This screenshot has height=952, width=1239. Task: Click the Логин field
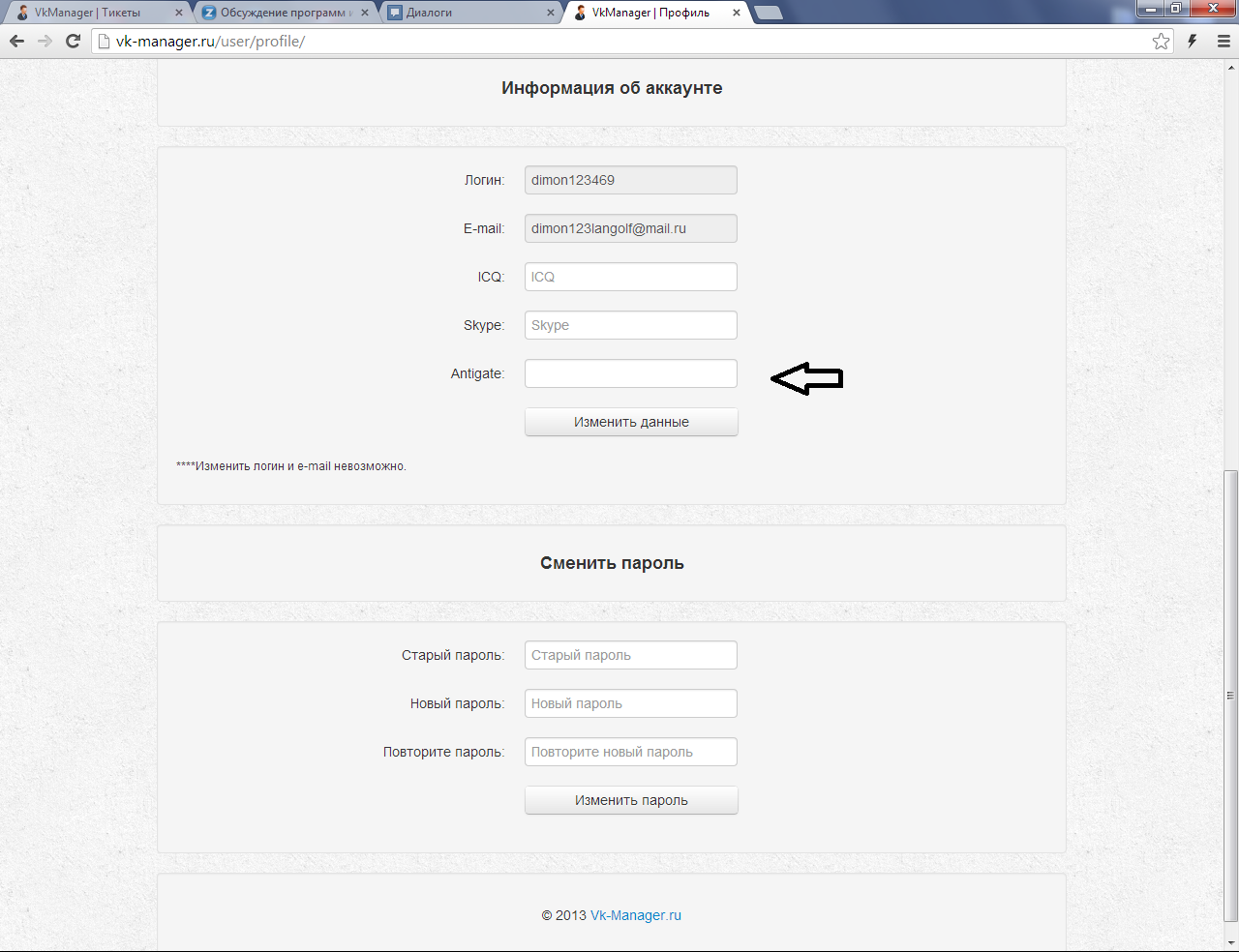coord(631,180)
